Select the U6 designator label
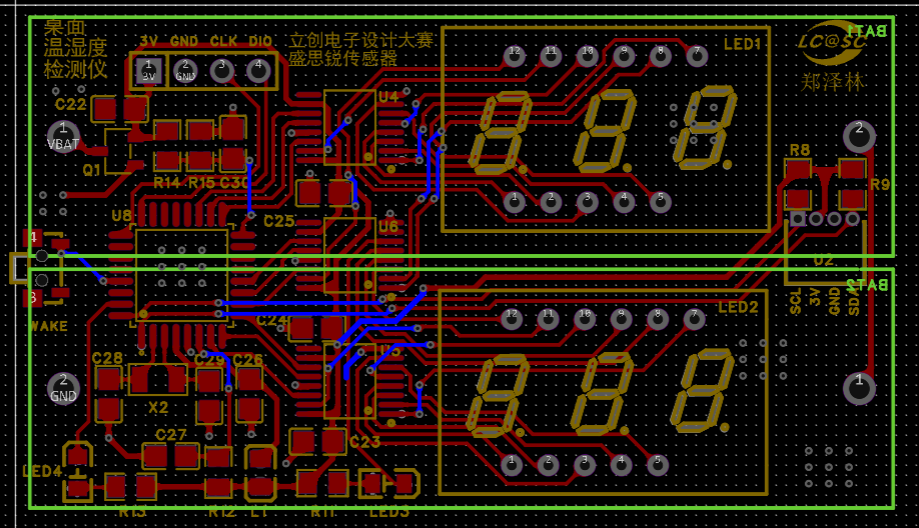The height and width of the screenshot is (528, 919). pos(388,226)
